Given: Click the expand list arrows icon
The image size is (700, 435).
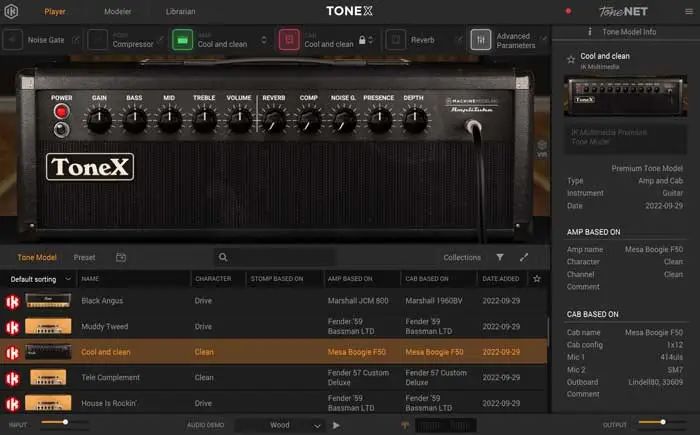Looking at the screenshot, I should [524, 257].
